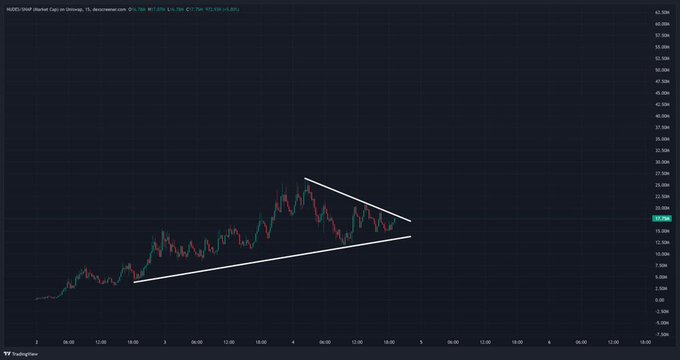This screenshot has height=360, width=680.
Task: Click date label 5 on time axis
Action: click(x=421, y=342)
